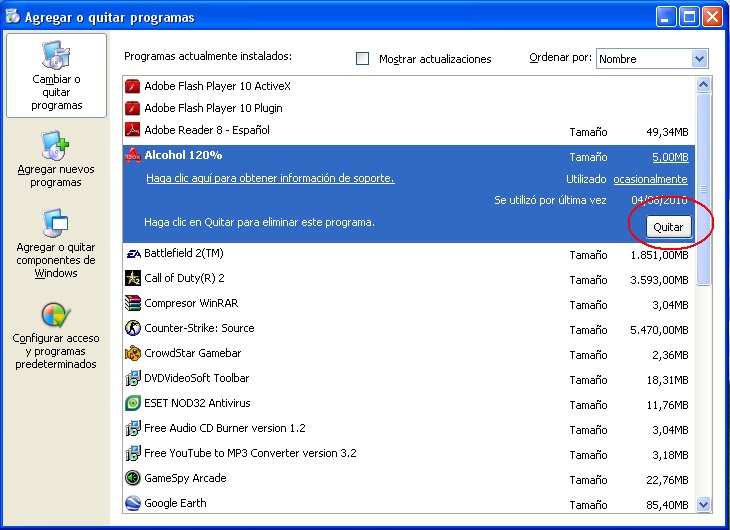
Task: Click the Compresor WinRAR books icon
Action: pos(133,303)
